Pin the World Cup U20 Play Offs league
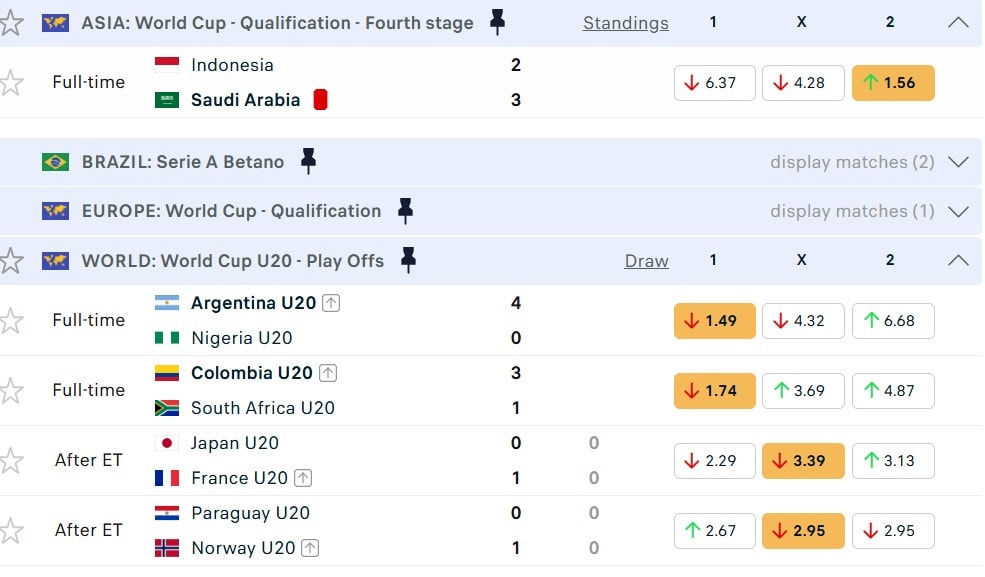 (x=408, y=260)
